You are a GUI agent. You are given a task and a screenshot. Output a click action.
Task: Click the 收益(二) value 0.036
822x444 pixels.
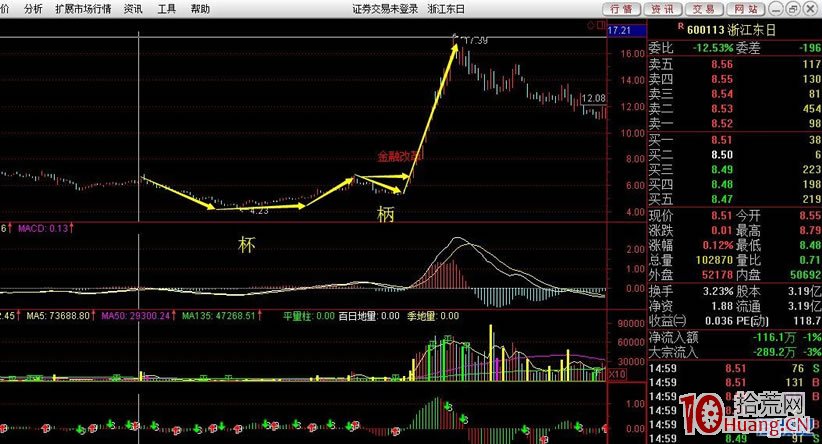(x=719, y=320)
